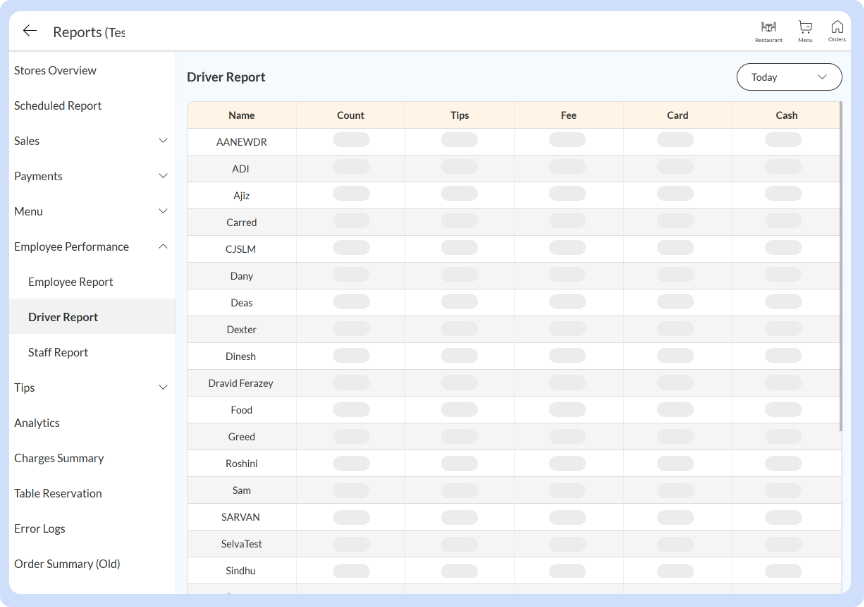Go to Orders home icon
This screenshot has width=864, height=607.
click(837, 30)
